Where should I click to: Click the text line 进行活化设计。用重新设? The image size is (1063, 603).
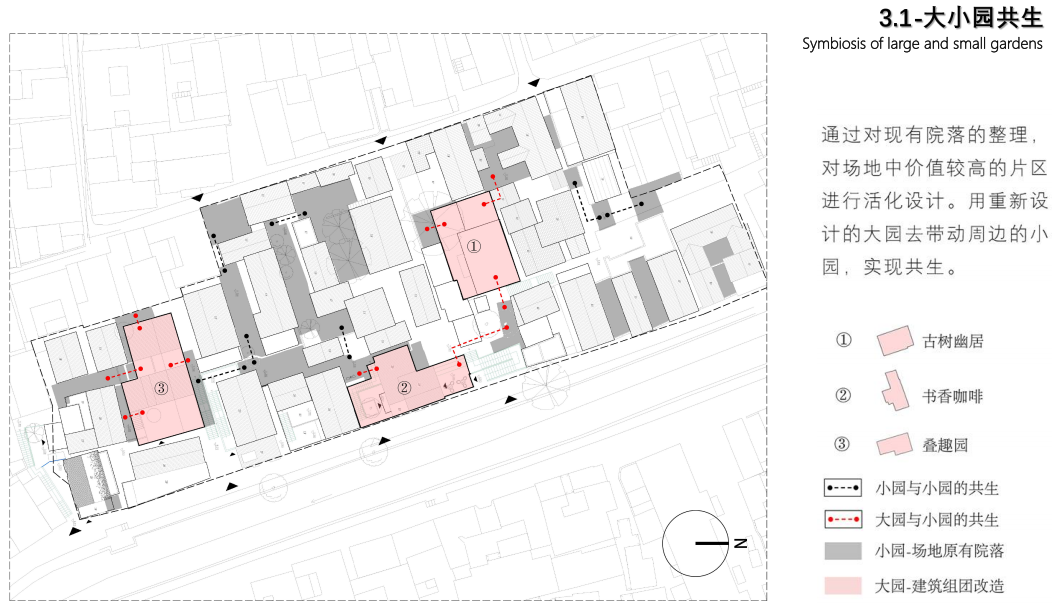point(935,201)
